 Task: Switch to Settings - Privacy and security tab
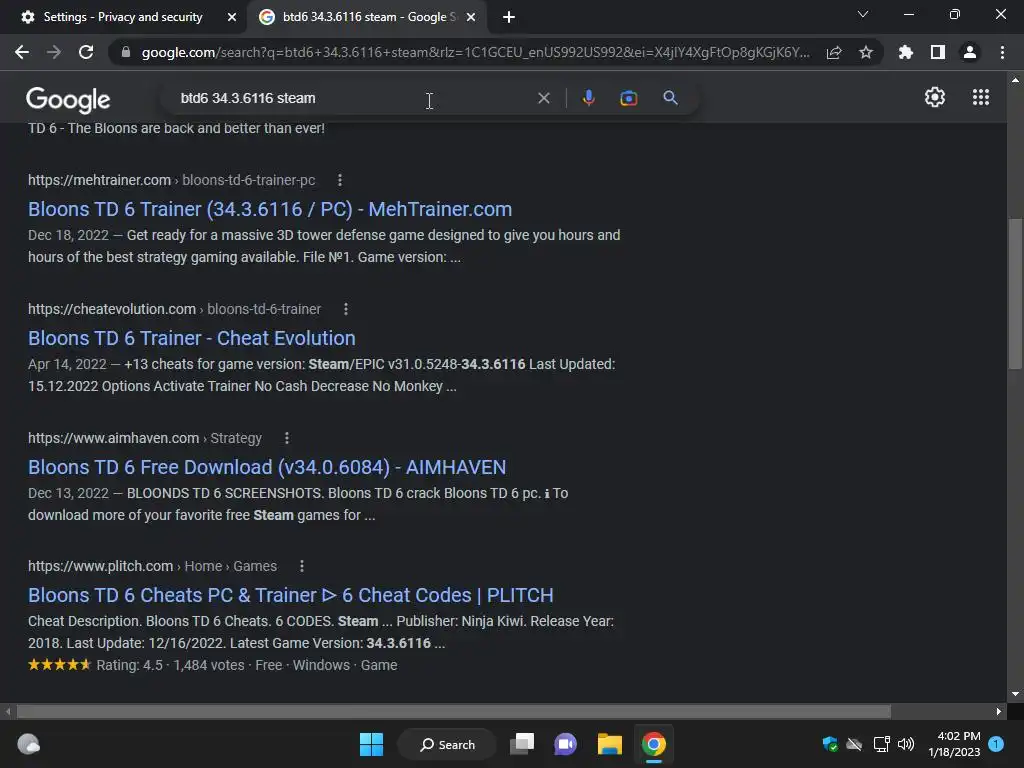123,17
